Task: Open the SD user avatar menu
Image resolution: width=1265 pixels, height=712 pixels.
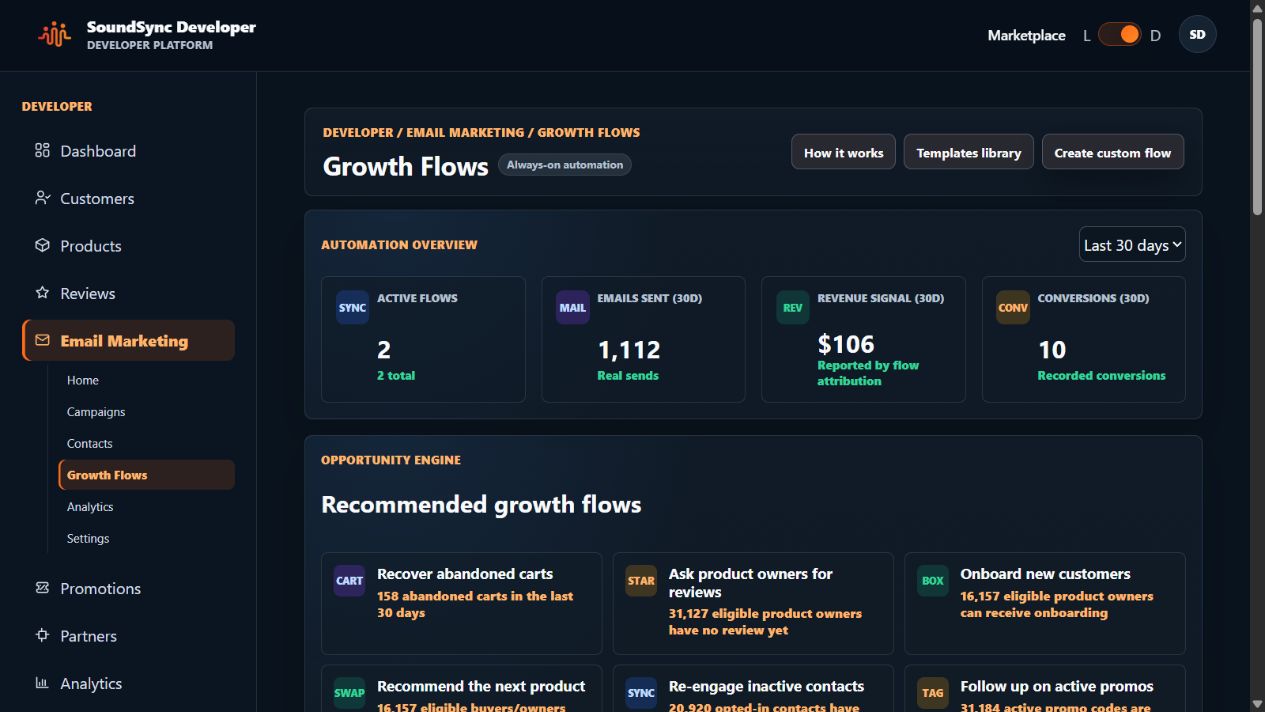Action: point(1198,35)
